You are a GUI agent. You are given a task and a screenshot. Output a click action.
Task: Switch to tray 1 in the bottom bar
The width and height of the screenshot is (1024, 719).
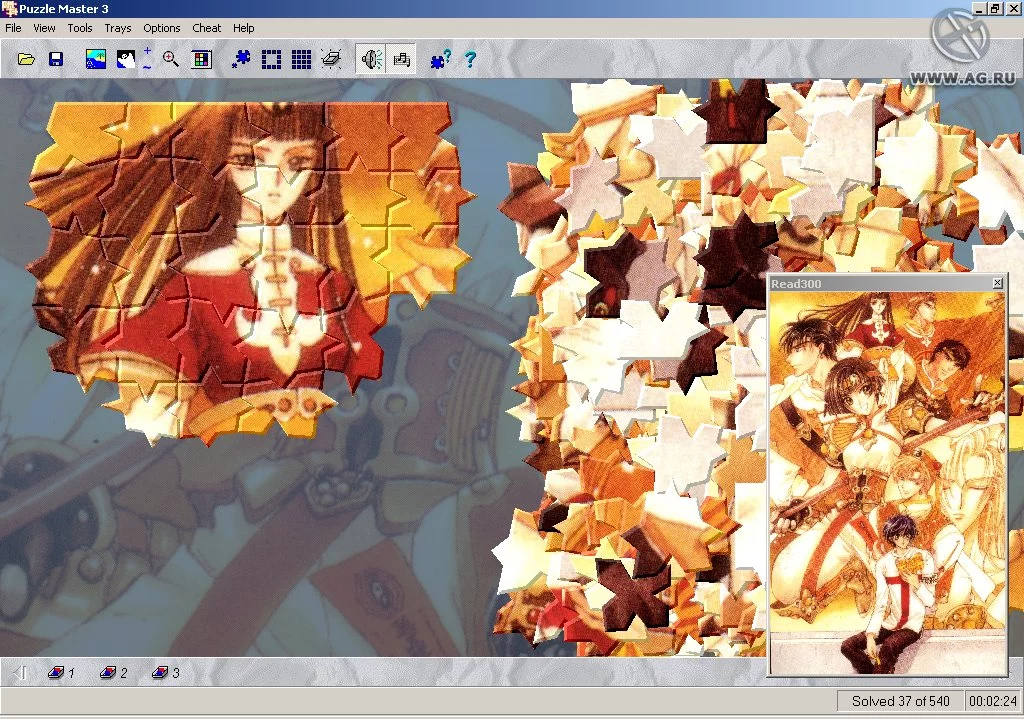pyautogui.click(x=62, y=673)
